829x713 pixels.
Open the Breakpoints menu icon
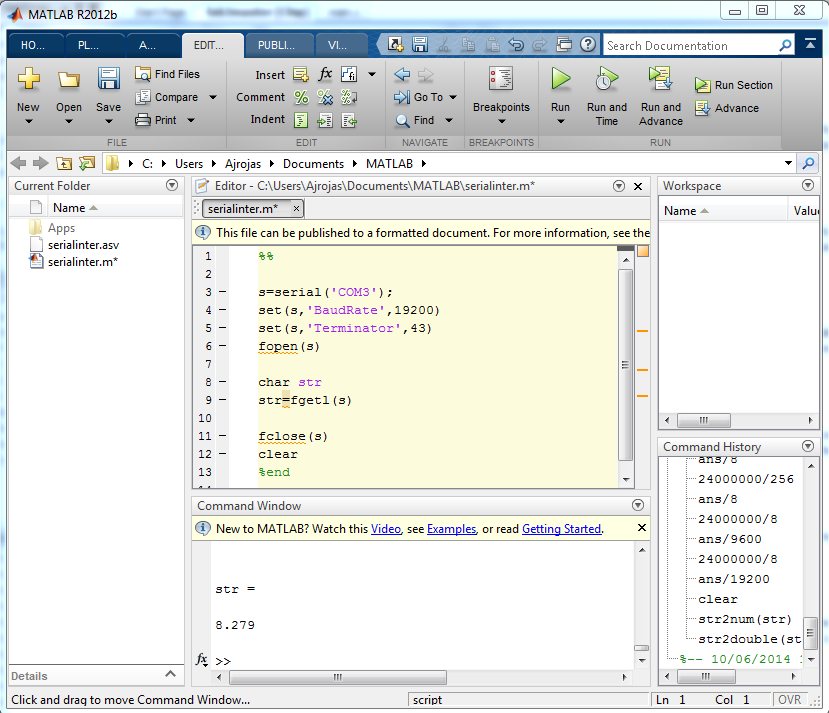coord(501,79)
